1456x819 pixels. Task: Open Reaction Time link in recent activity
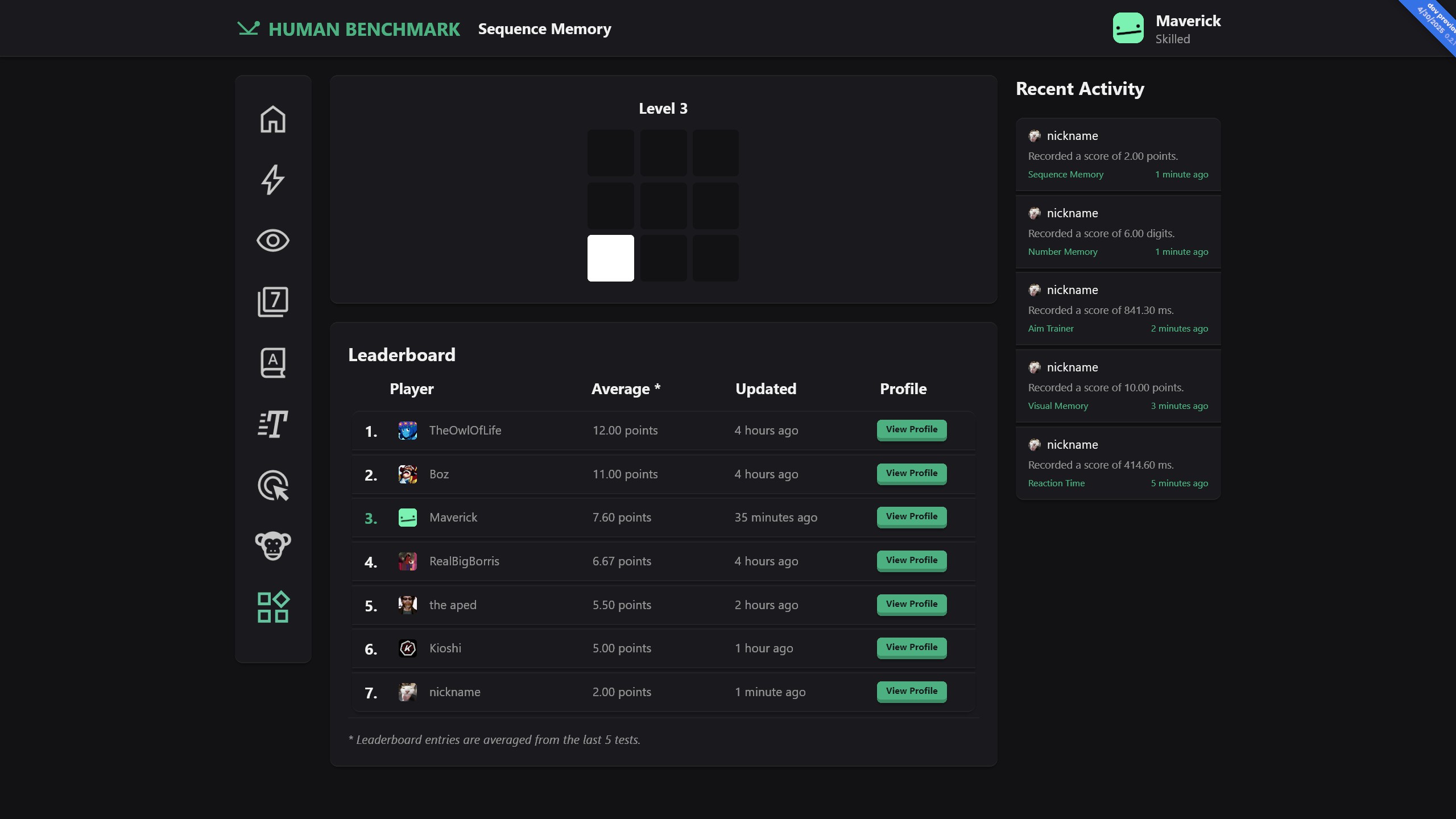pyautogui.click(x=1056, y=483)
